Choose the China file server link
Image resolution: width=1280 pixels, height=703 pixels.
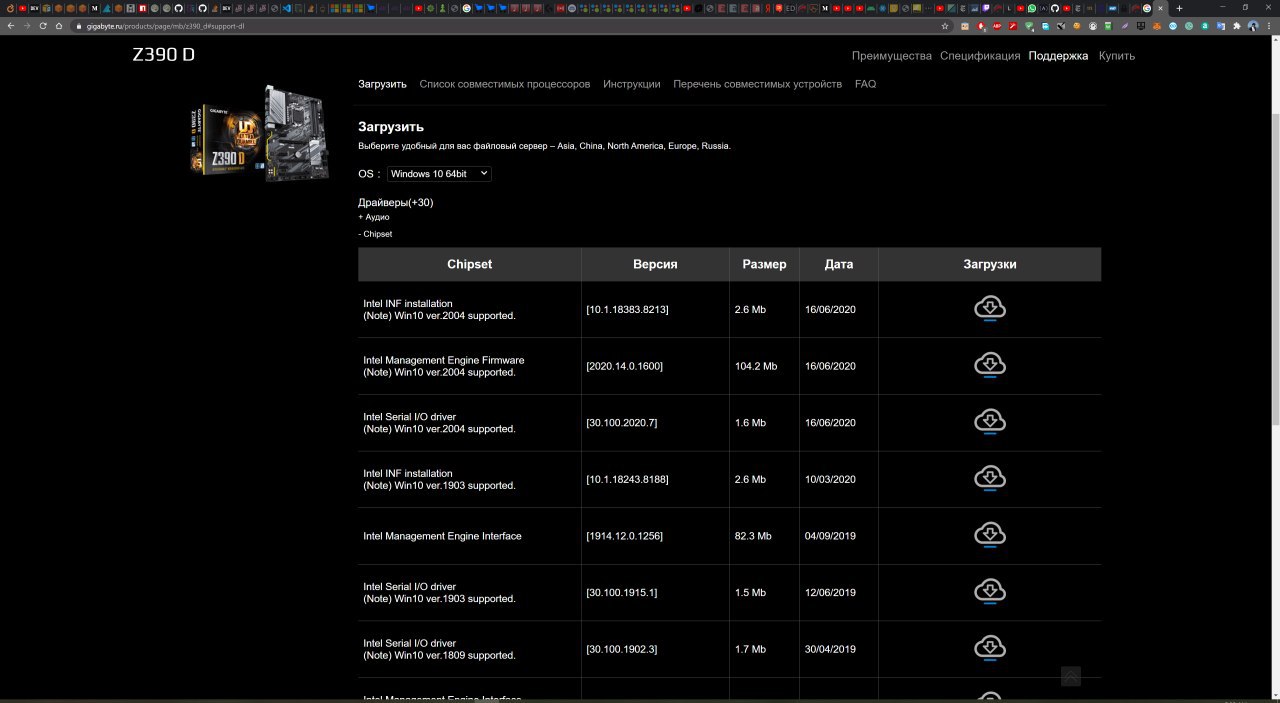[x=591, y=146]
